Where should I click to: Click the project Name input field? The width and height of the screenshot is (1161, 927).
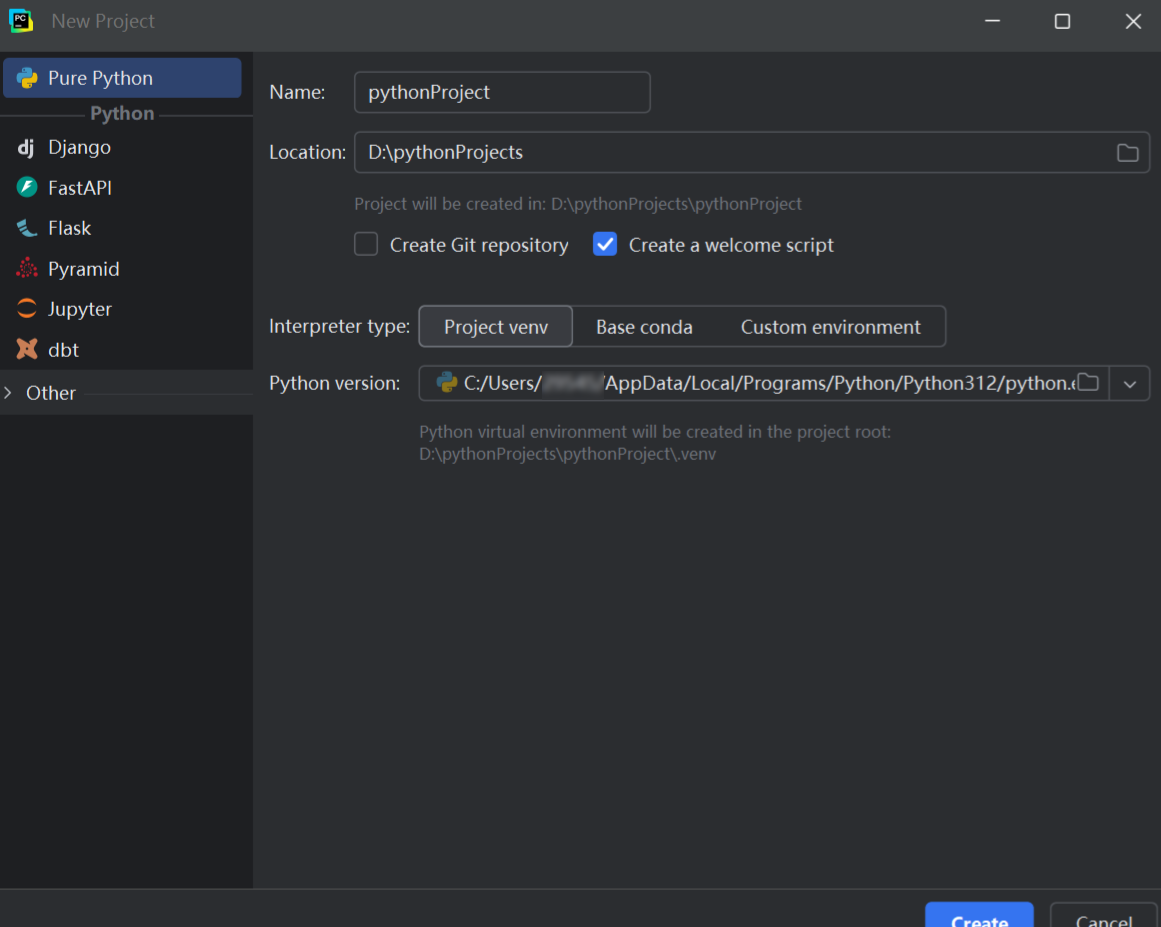point(502,92)
